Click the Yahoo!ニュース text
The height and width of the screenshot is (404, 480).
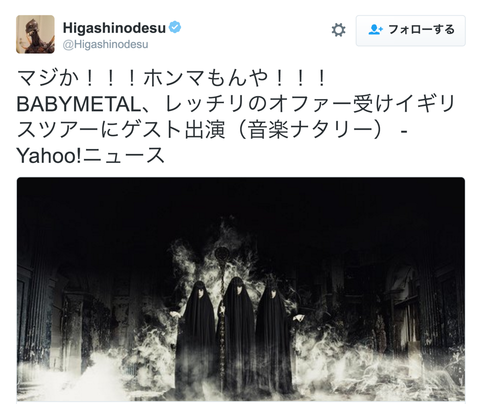point(91,155)
